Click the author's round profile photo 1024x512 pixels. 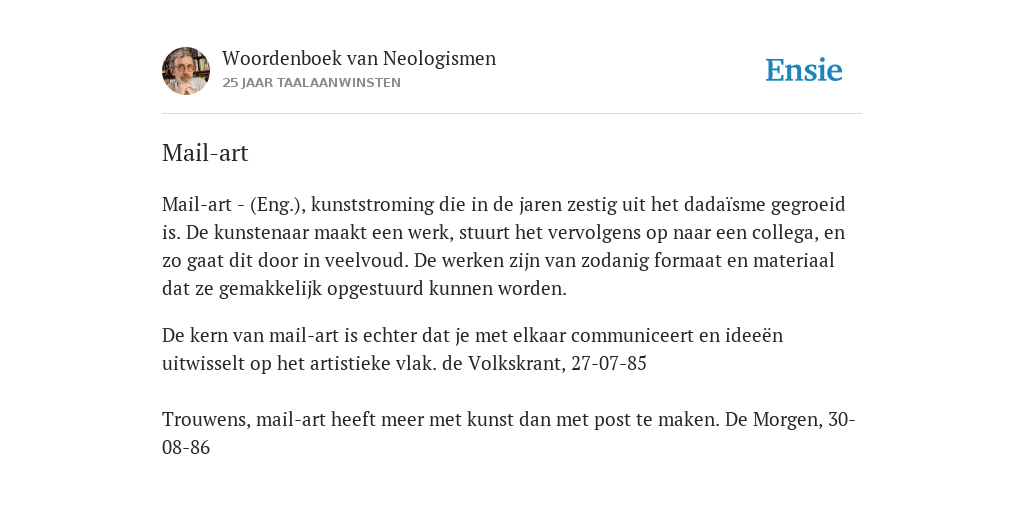186,71
